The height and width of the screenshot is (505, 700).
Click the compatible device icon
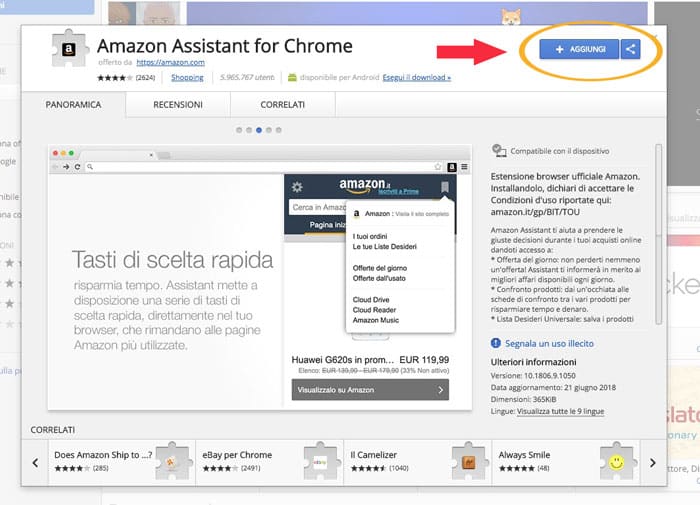point(499,150)
